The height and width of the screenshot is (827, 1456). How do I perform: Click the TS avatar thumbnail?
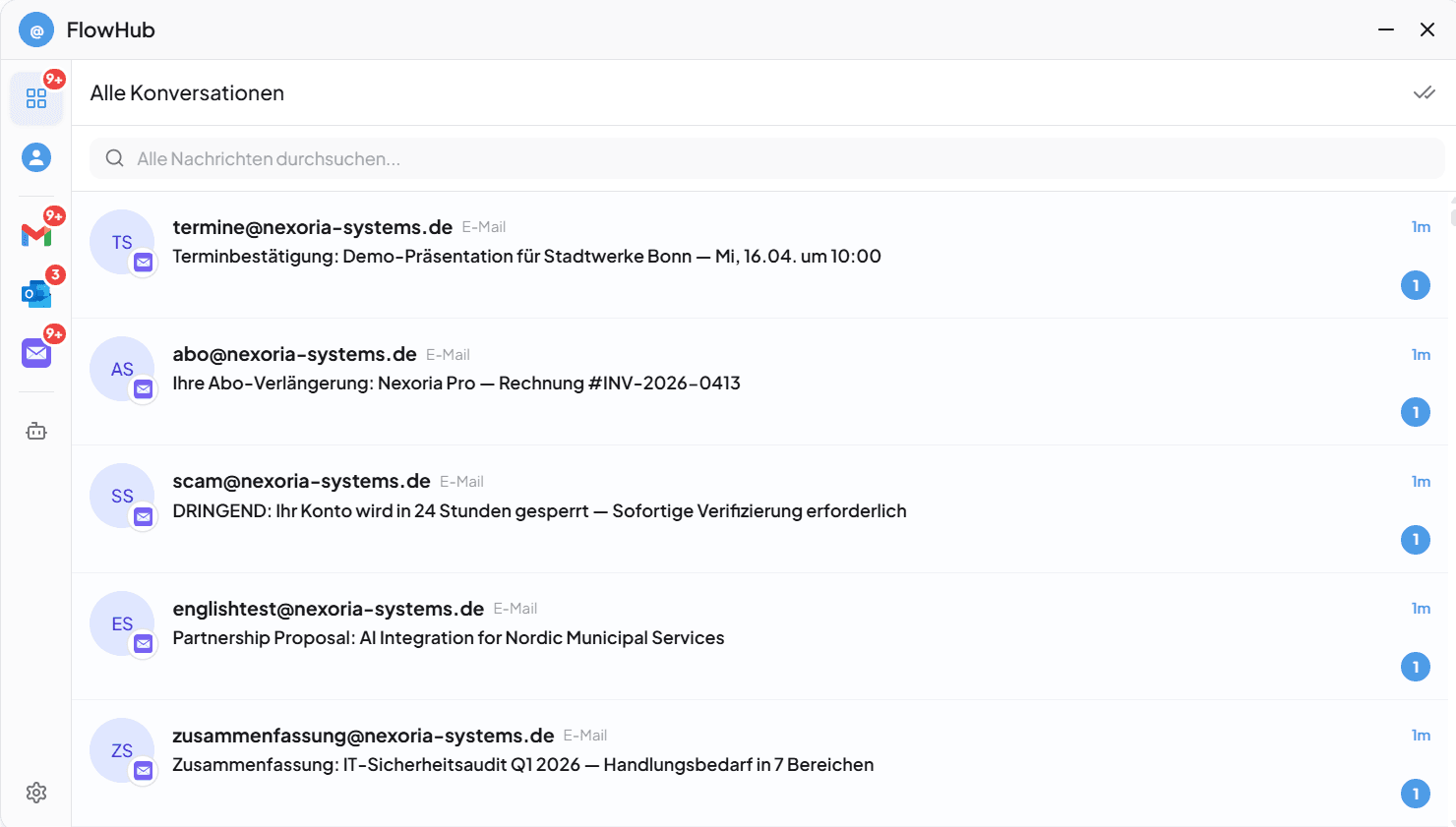point(122,242)
